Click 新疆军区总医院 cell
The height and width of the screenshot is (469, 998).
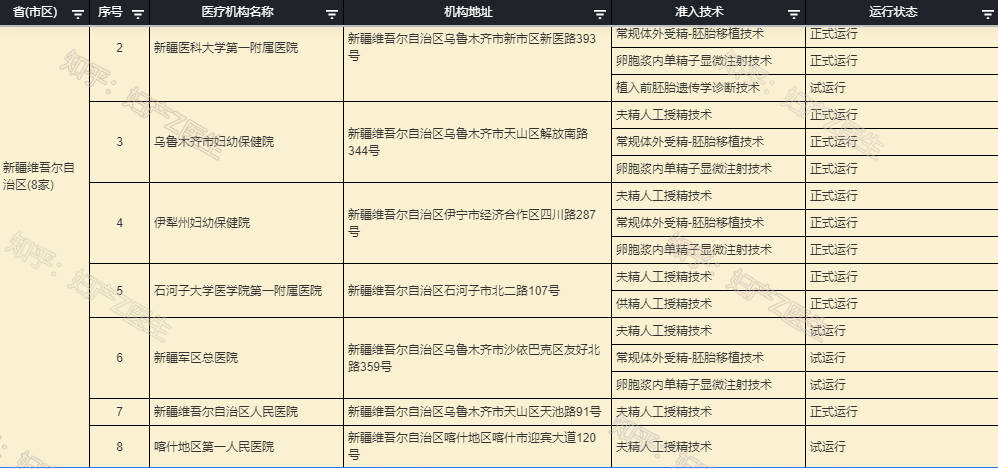coord(246,358)
